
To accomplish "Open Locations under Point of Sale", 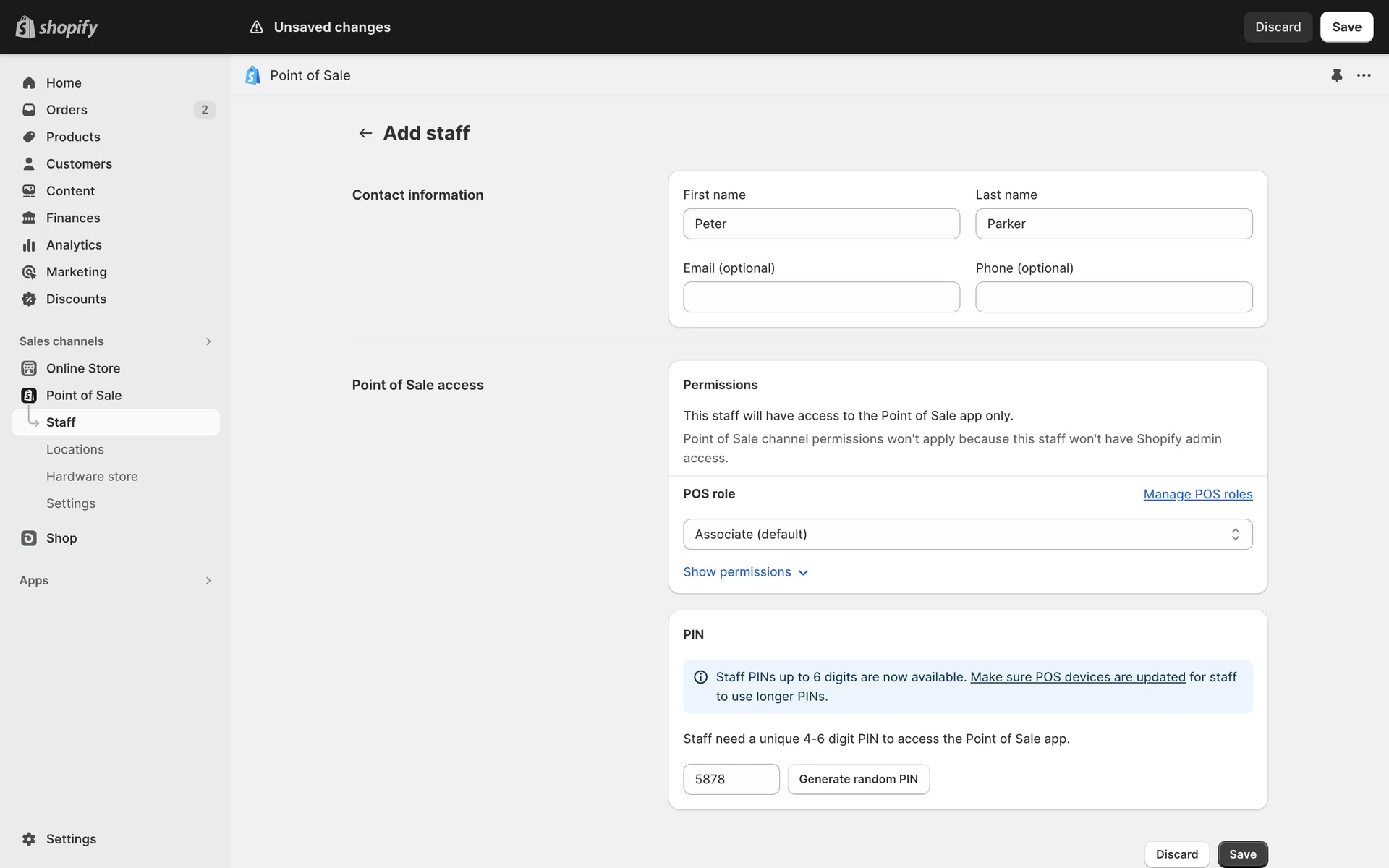I will pyautogui.click(x=75, y=449).
